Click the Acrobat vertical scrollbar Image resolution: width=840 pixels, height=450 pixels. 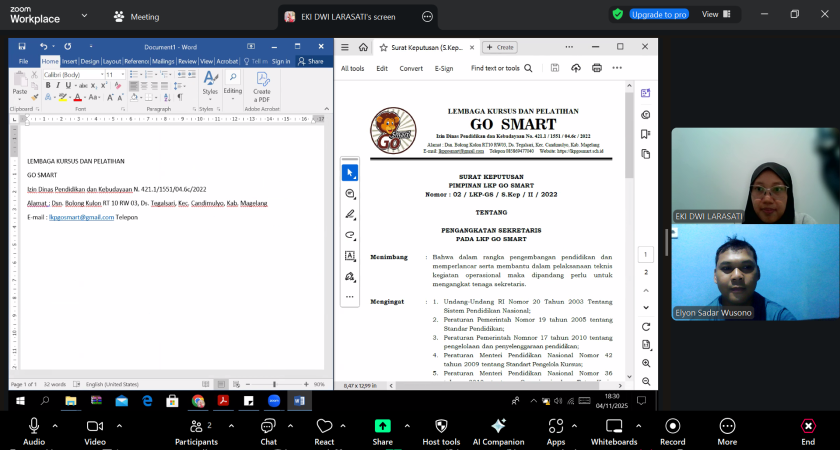pyautogui.click(x=628, y=150)
